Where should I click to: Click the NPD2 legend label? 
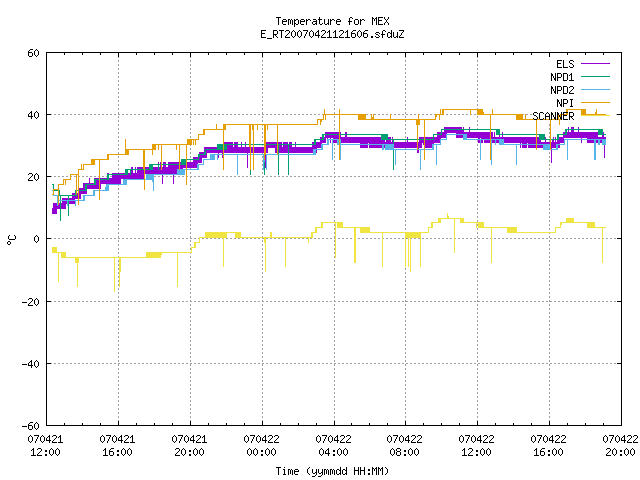click(x=562, y=90)
